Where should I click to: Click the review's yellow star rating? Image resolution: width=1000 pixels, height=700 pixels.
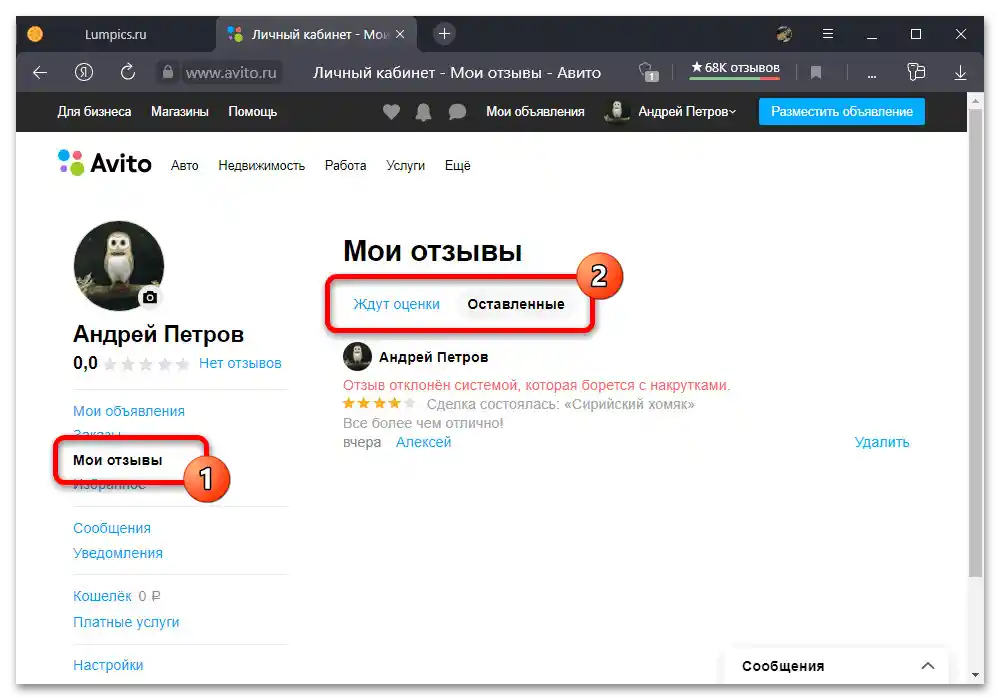pos(379,404)
